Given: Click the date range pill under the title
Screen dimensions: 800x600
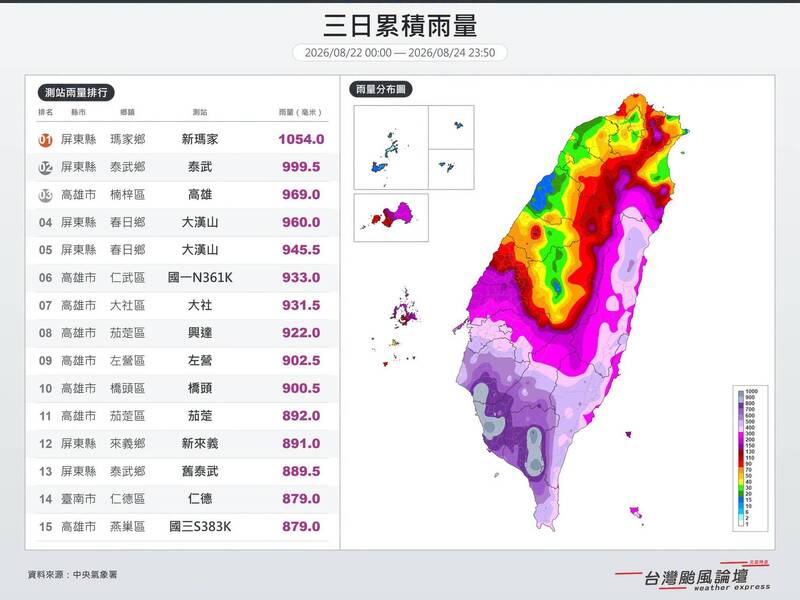Looking at the screenshot, I should (x=400, y=53).
